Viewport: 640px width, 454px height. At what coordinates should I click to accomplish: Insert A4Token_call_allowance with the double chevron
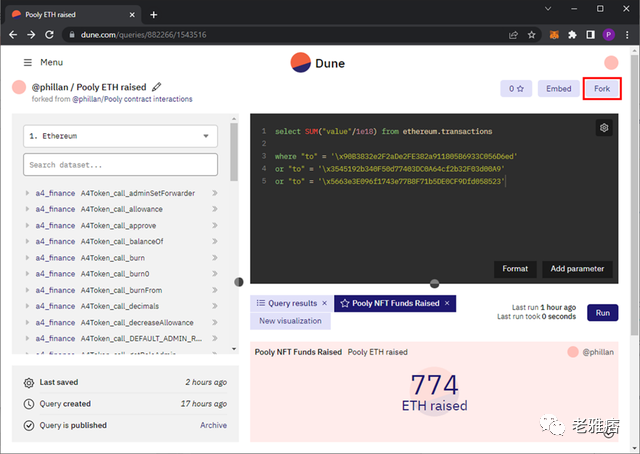(x=215, y=209)
